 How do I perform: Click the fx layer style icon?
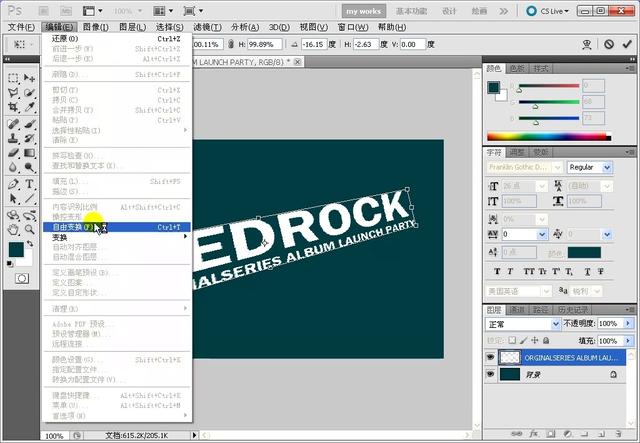pos(534,434)
